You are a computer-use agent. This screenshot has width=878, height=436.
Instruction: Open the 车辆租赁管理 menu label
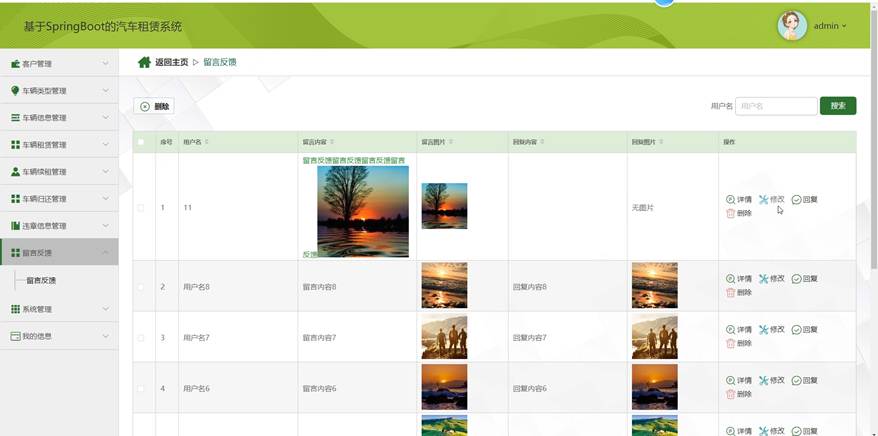tap(44, 144)
